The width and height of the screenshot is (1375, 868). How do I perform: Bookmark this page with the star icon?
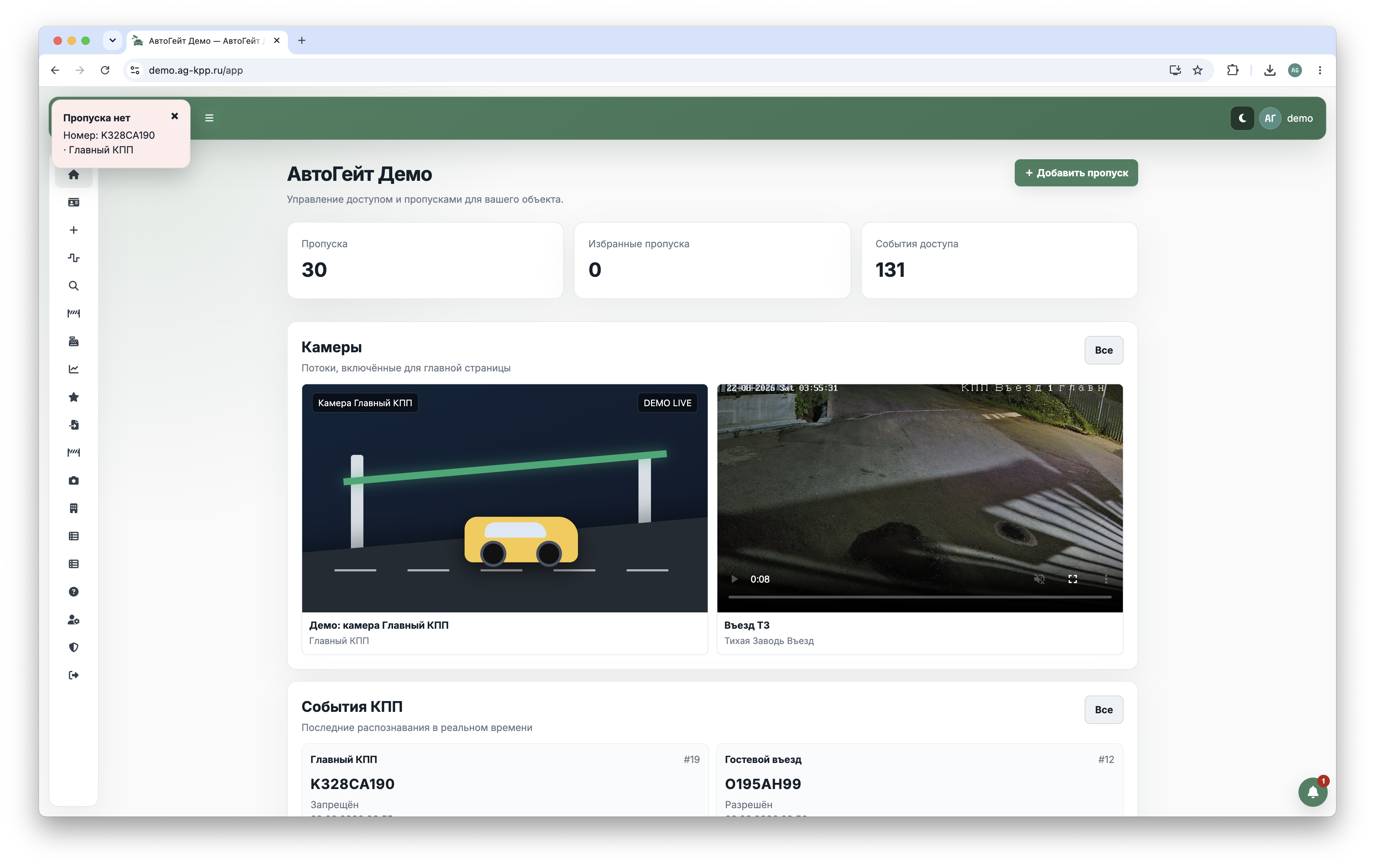click(1197, 70)
